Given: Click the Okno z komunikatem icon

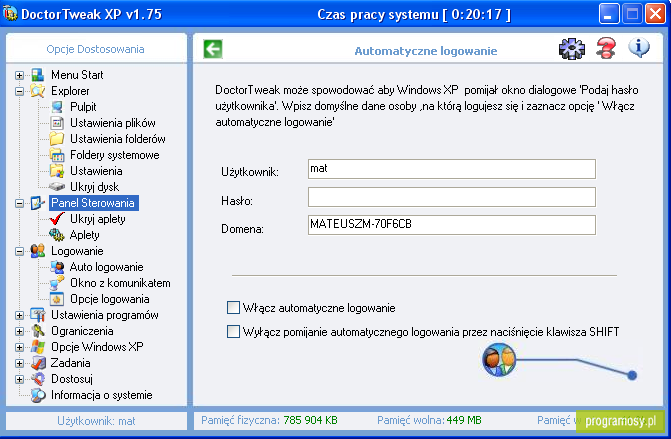Looking at the screenshot, I should 57,283.
